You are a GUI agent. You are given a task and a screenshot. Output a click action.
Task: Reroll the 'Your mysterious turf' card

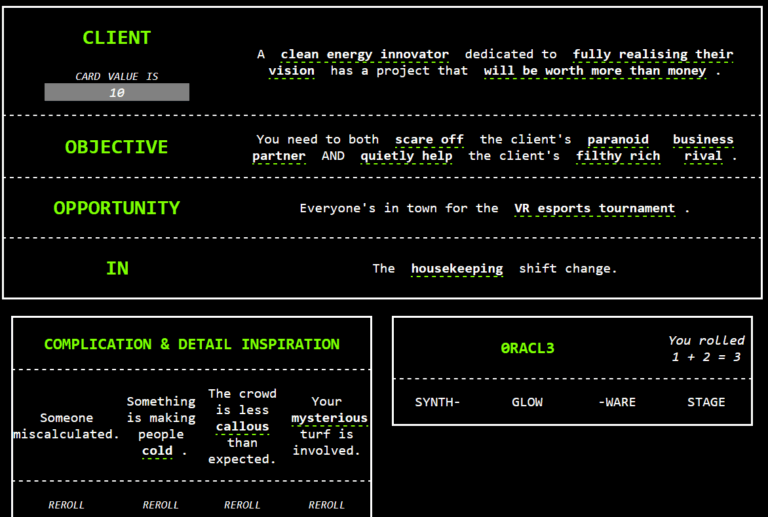326,505
